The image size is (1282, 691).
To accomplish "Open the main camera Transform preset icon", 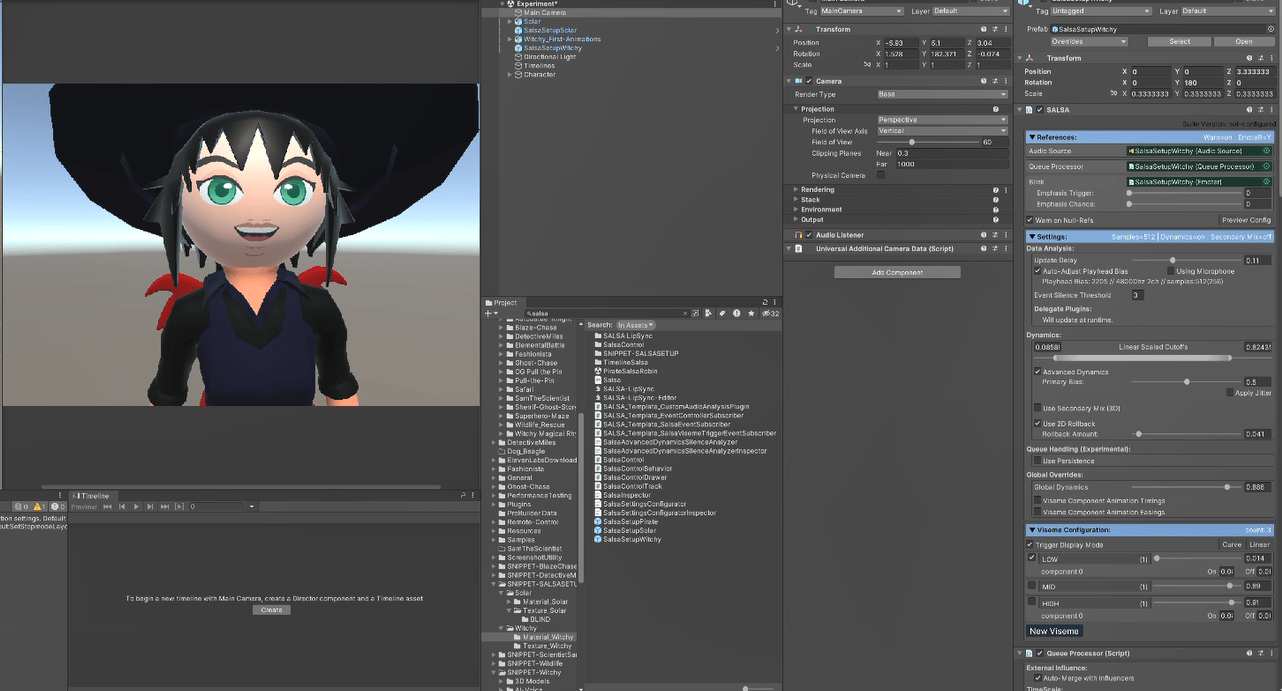I will coord(994,29).
